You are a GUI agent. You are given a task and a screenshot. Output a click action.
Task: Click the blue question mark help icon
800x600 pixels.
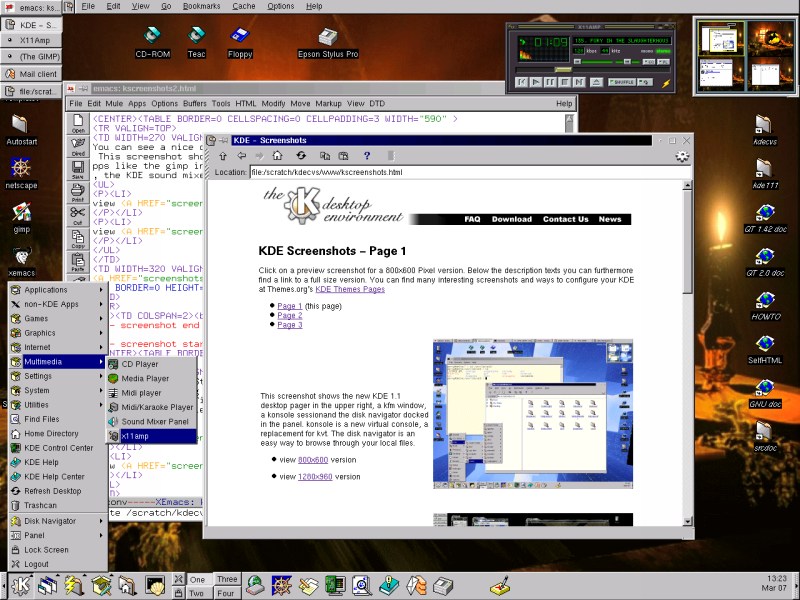click(x=366, y=156)
